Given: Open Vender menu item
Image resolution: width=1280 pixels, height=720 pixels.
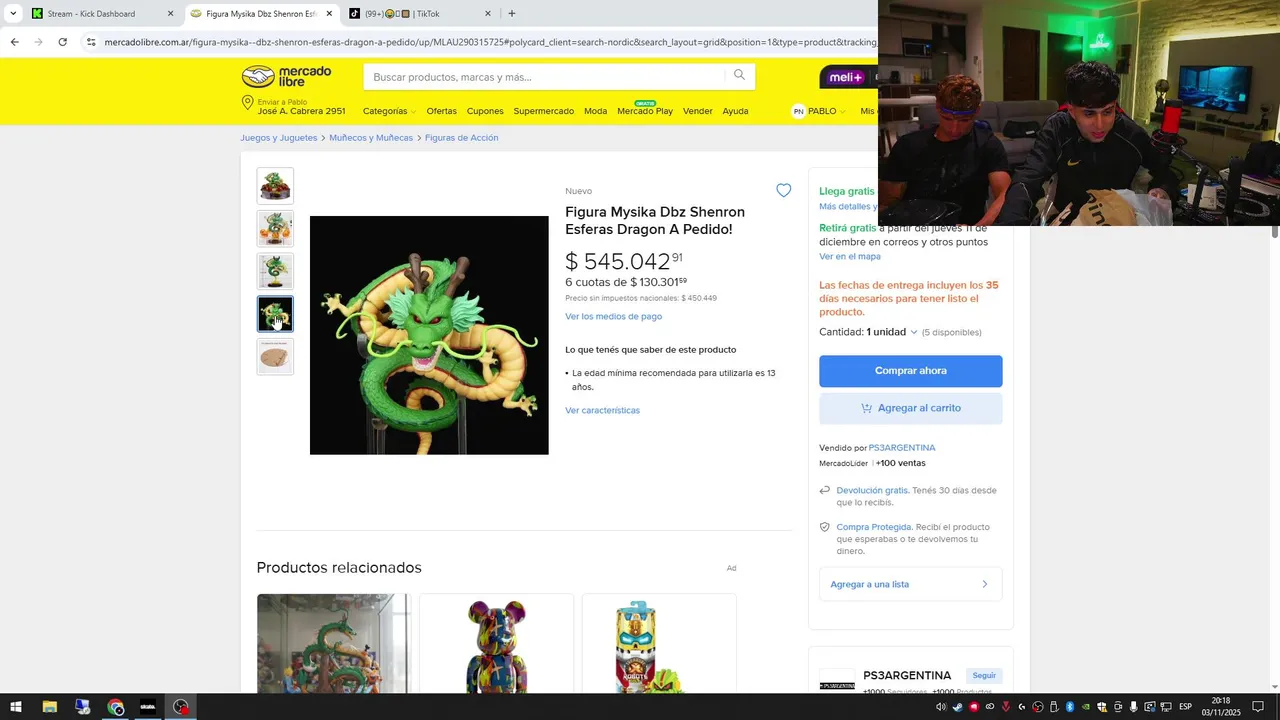Looking at the screenshot, I should (697, 111).
